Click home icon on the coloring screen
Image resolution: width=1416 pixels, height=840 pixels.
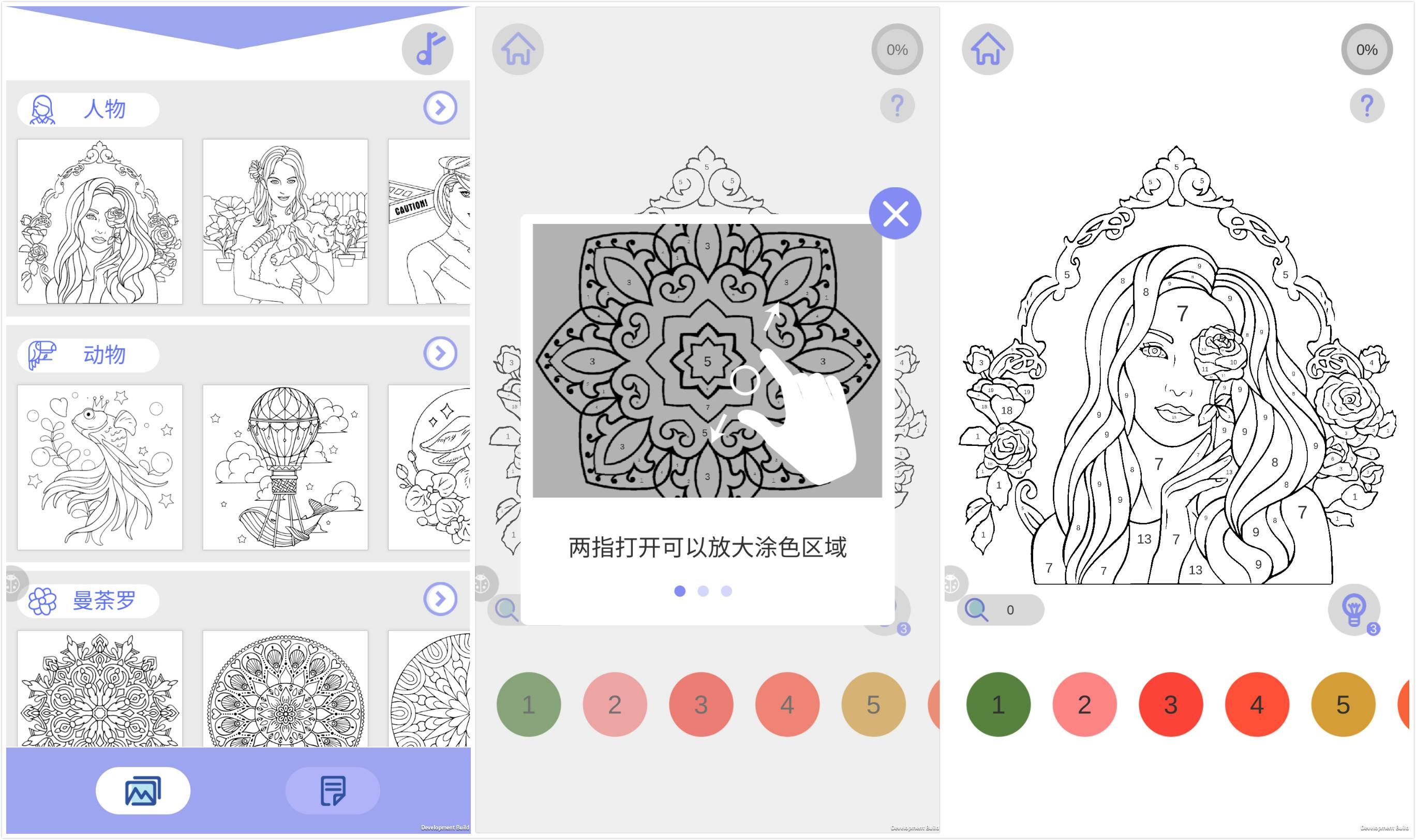988,49
